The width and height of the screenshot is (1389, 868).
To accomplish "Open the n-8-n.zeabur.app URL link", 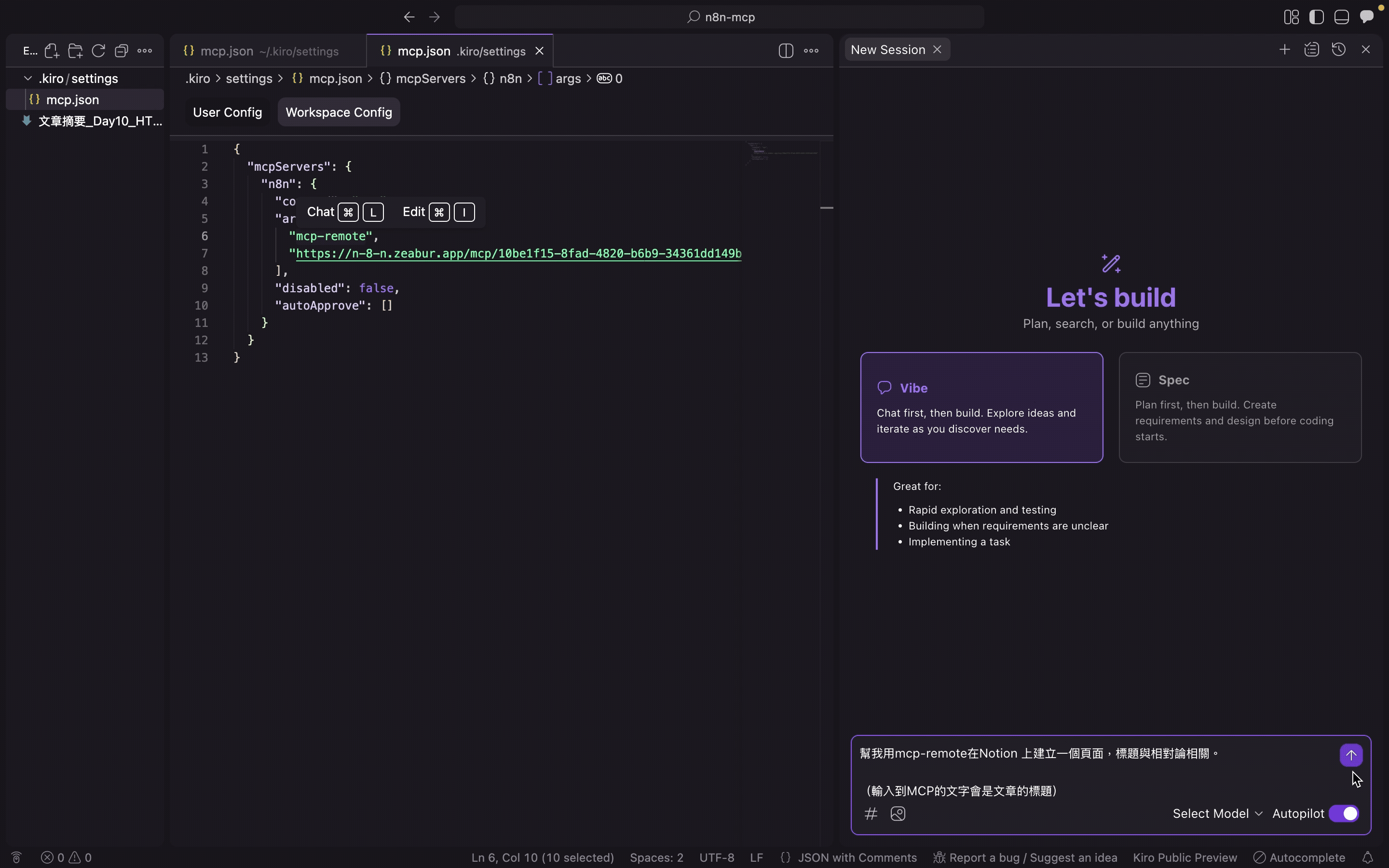I will pyautogui.click(x=518, y=253).
